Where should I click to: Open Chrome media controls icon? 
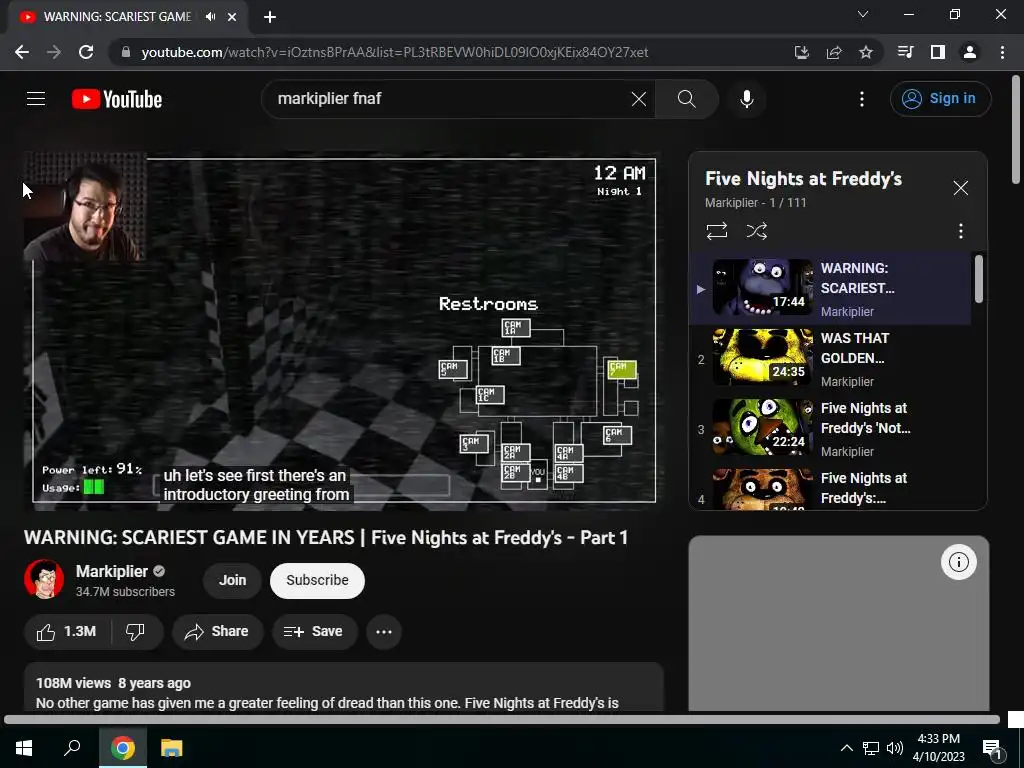(x=906, y=52)
